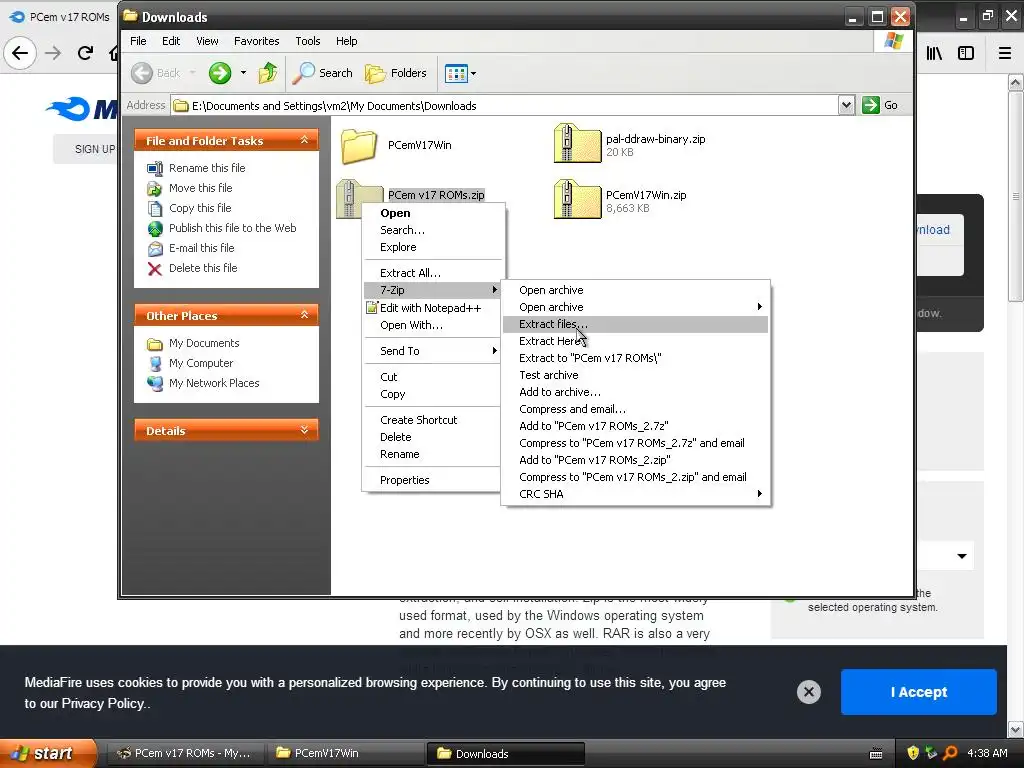
Task: Click Rename this file link
Action: click(207, 168)
